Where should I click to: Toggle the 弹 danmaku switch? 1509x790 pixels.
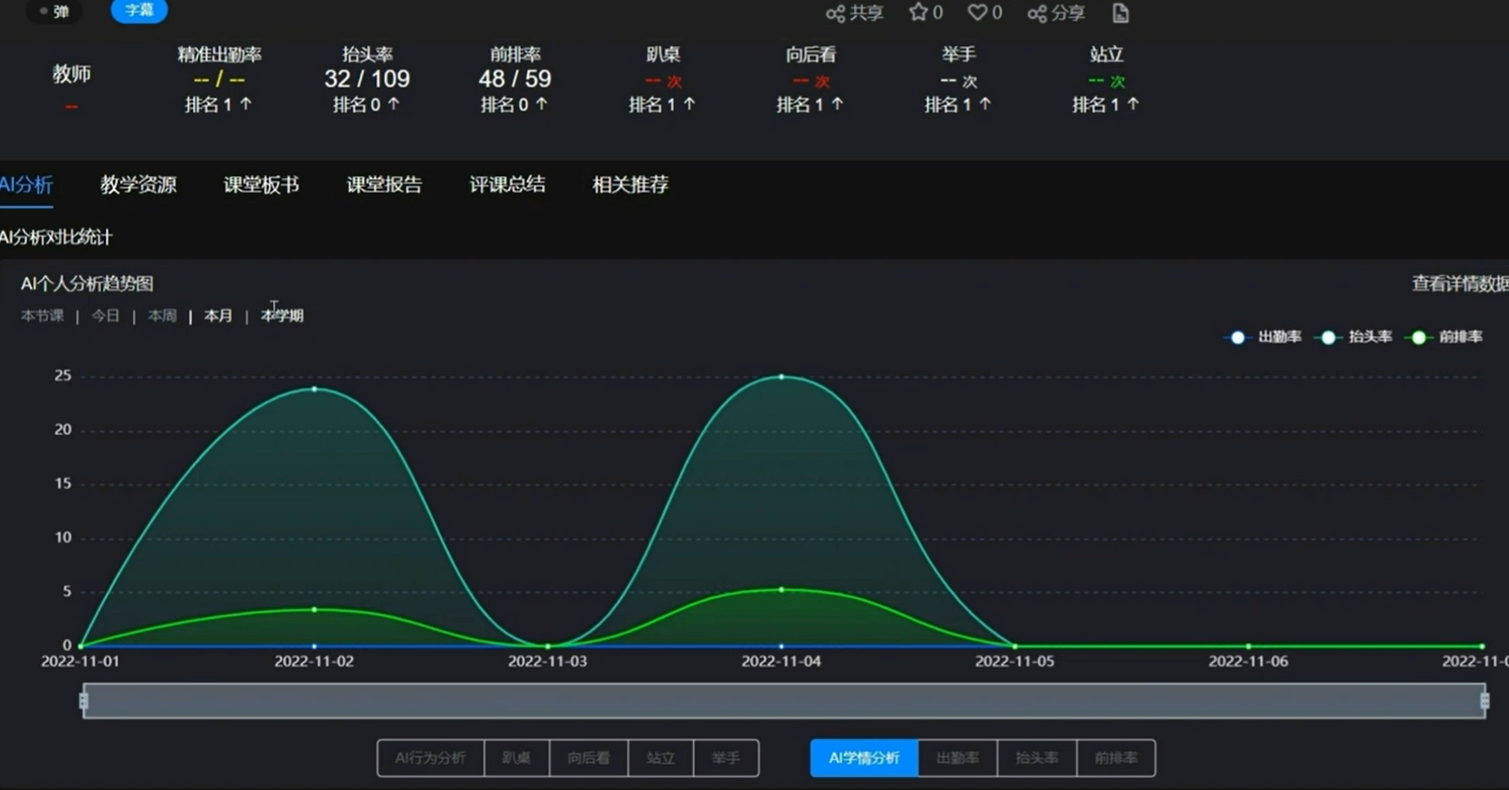click(54, 12)
